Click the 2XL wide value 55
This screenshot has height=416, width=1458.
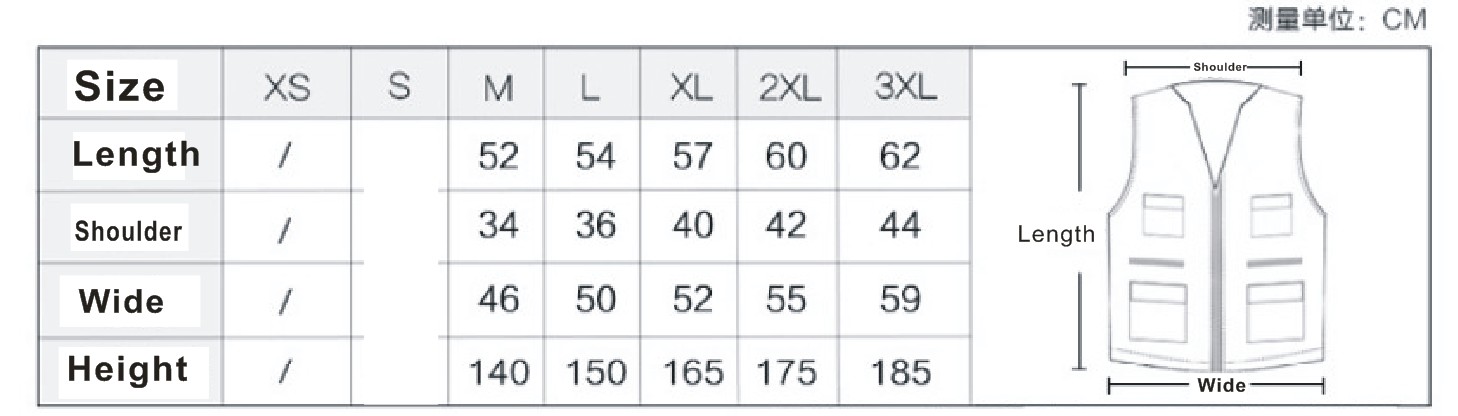pyautogui.click(x=785, y=299)
